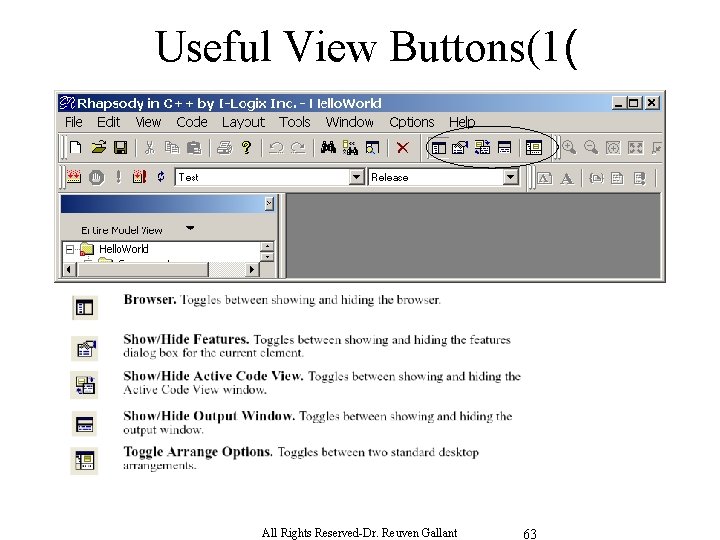Click browser vertical scrollbar down arrow
The image size is (720, 540).
point(267,257)
